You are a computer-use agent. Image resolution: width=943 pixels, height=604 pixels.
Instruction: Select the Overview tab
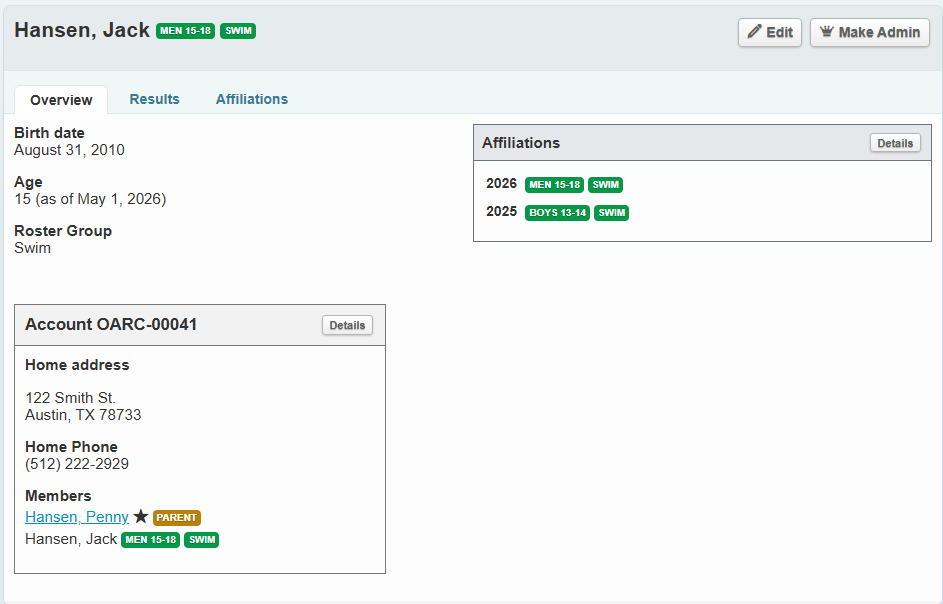60,99
